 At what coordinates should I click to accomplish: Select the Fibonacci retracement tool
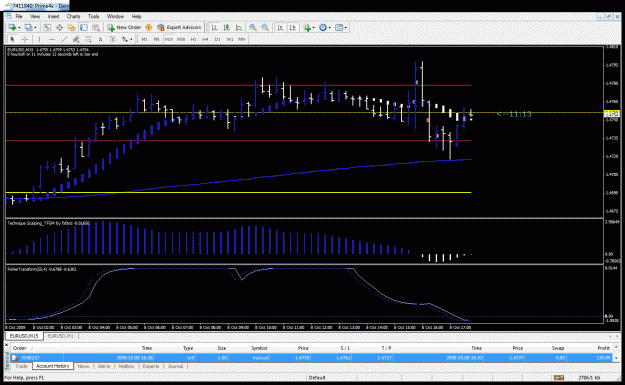(88, 39)
